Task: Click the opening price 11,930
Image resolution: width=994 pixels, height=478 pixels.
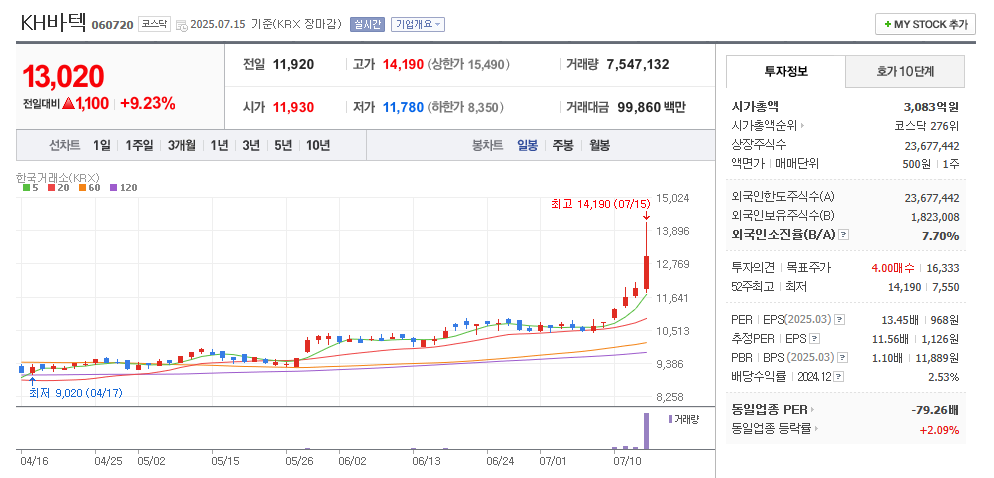Action: tap(294, 107)
